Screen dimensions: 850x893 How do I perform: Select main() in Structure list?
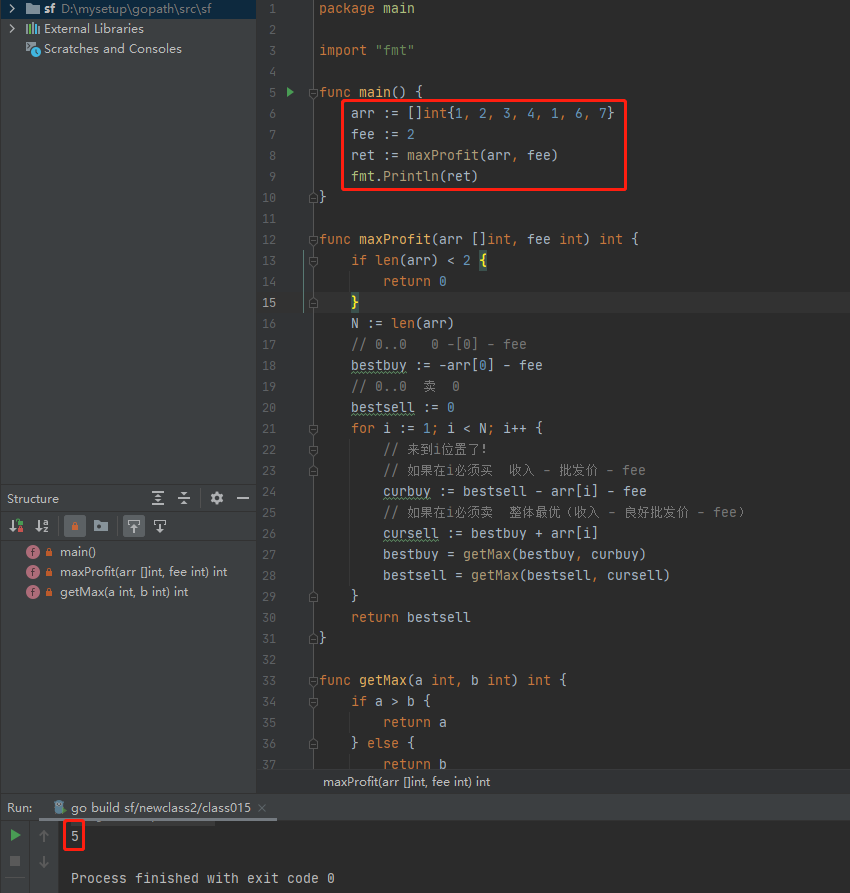point(77,552)
